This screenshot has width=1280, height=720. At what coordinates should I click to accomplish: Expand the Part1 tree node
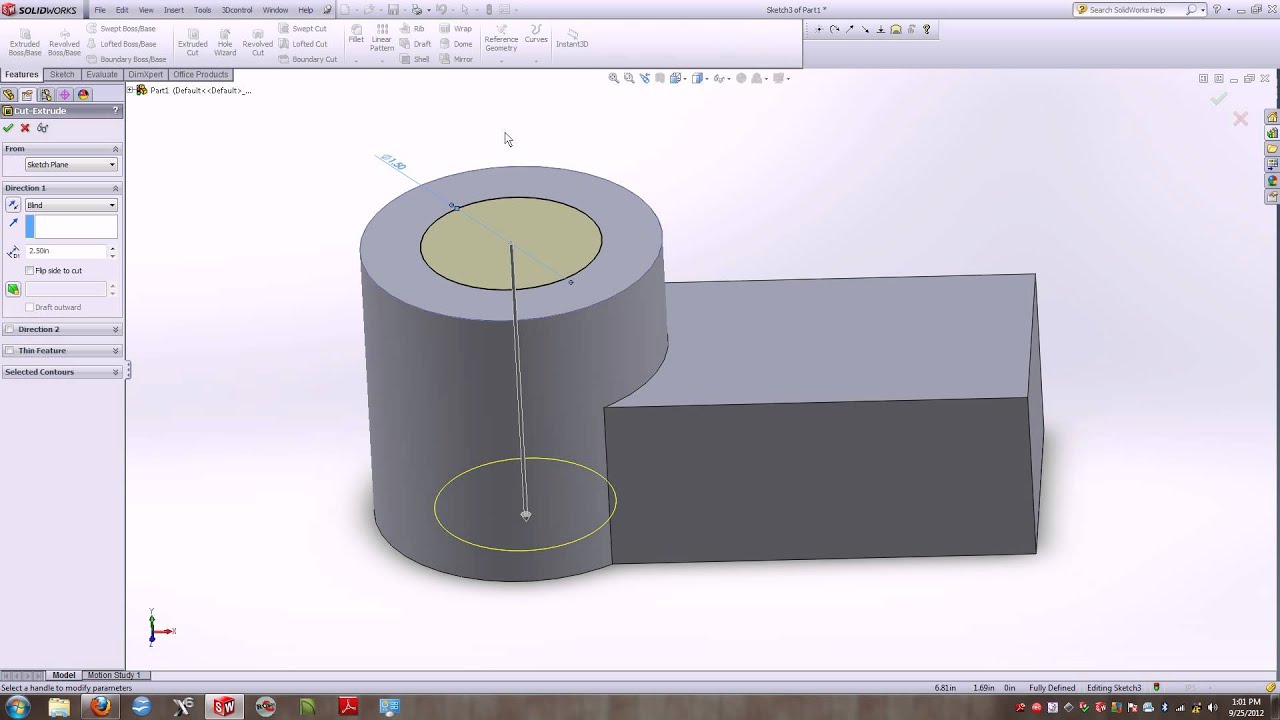click(130, 90)
